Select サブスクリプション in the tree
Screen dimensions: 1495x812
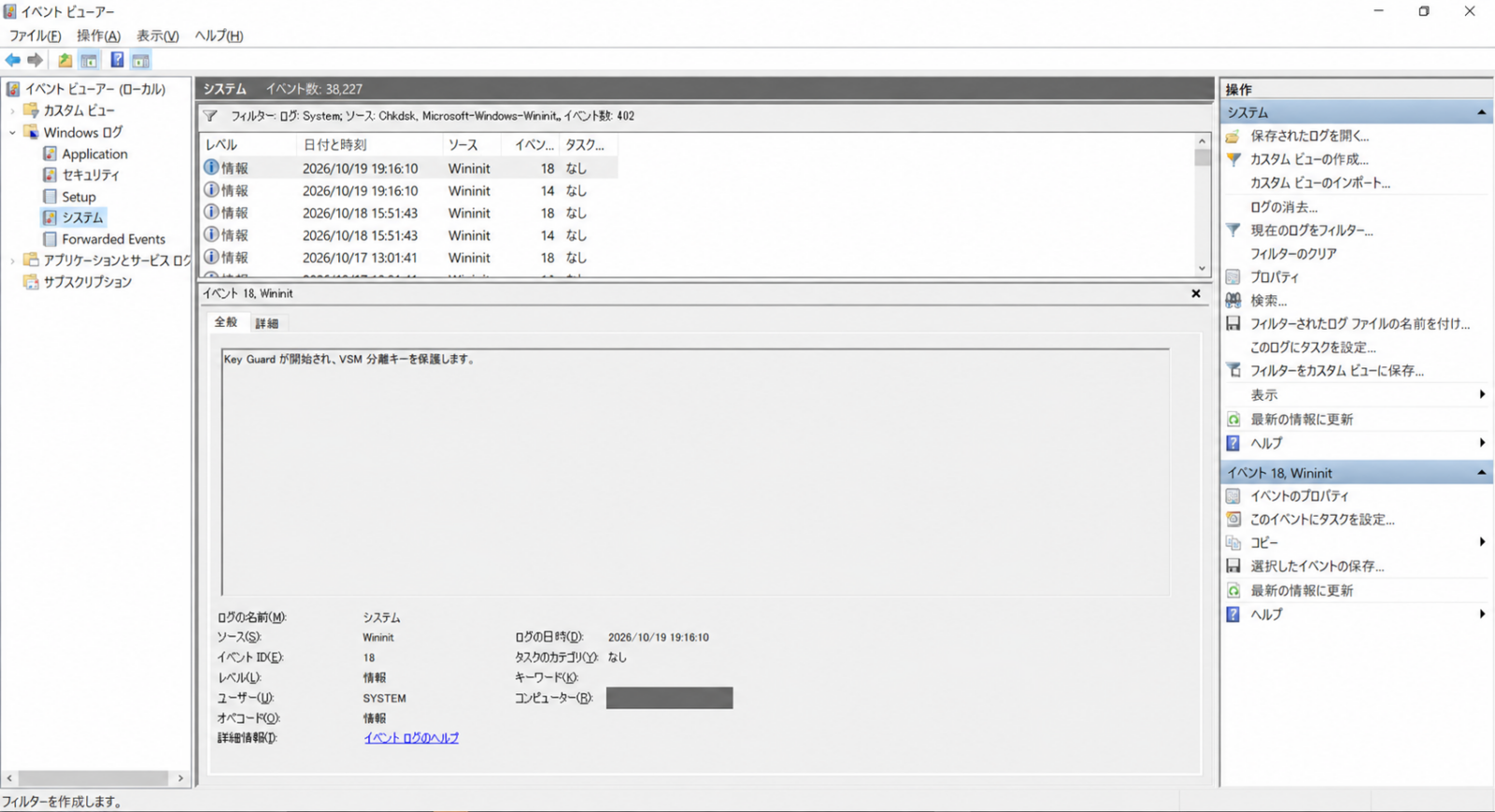(x=87, y=282)
